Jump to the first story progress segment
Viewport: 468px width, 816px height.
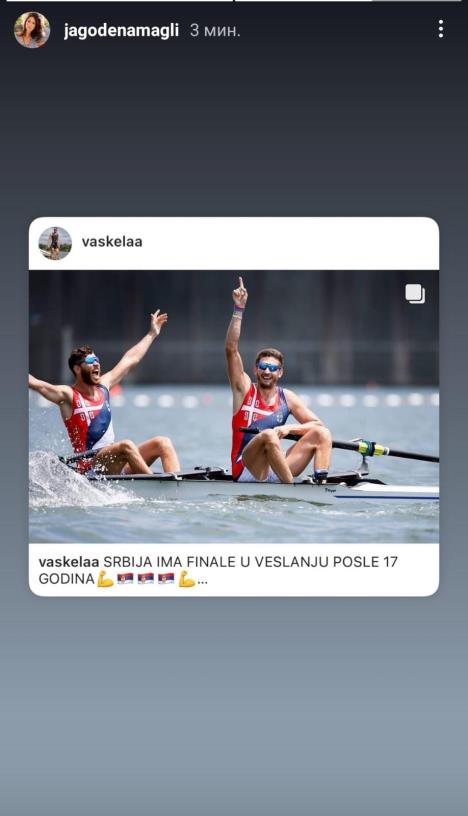119,1
